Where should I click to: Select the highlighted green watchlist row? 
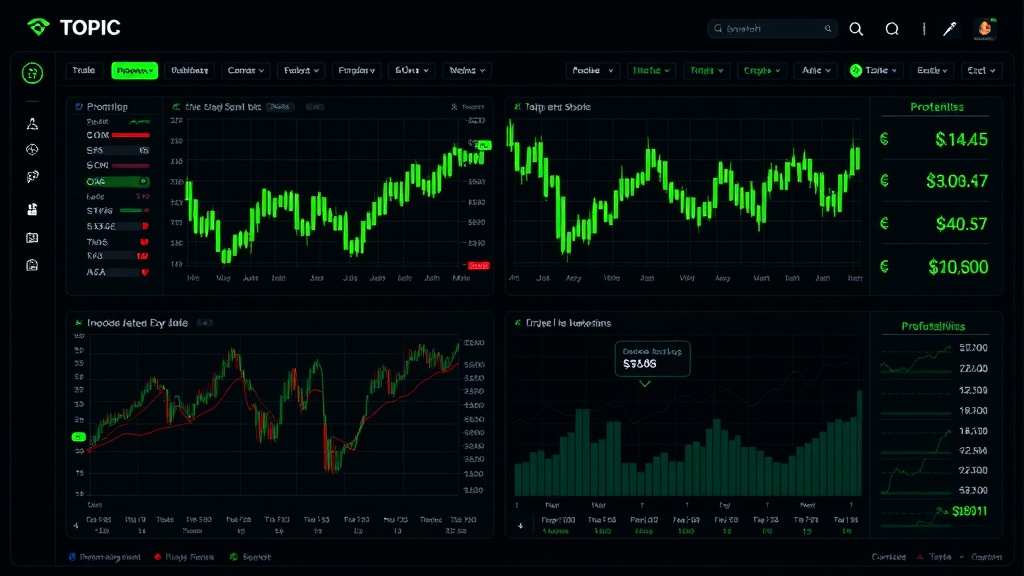pyautogui.click(x=118, y=182)
